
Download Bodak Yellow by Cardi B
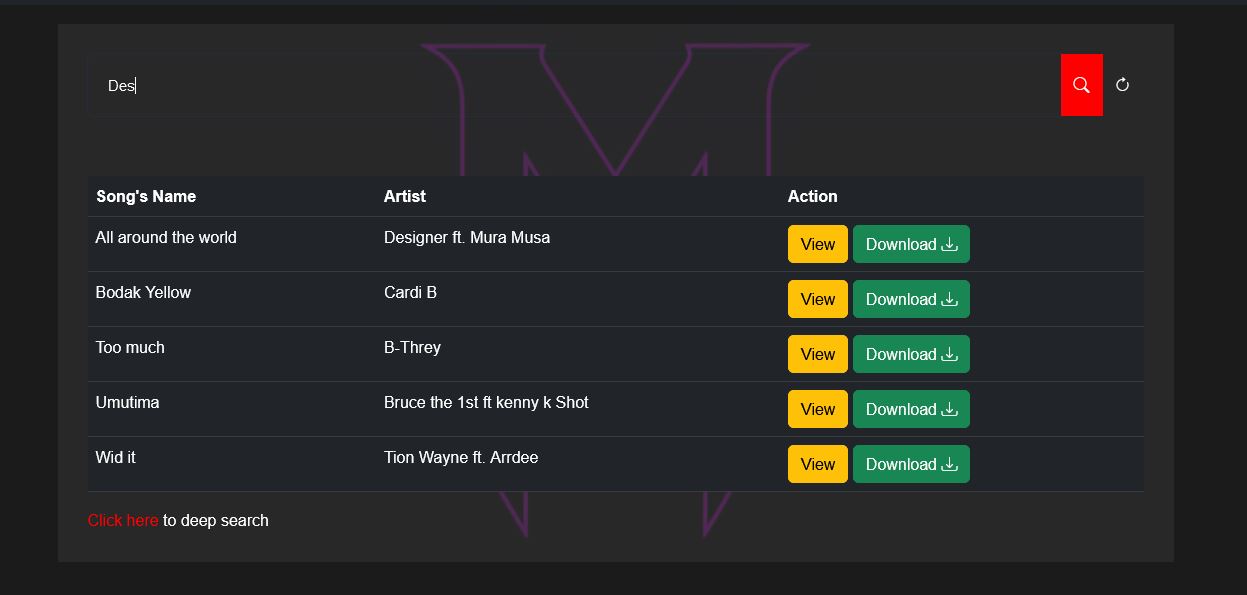click(x=910, y=299)
